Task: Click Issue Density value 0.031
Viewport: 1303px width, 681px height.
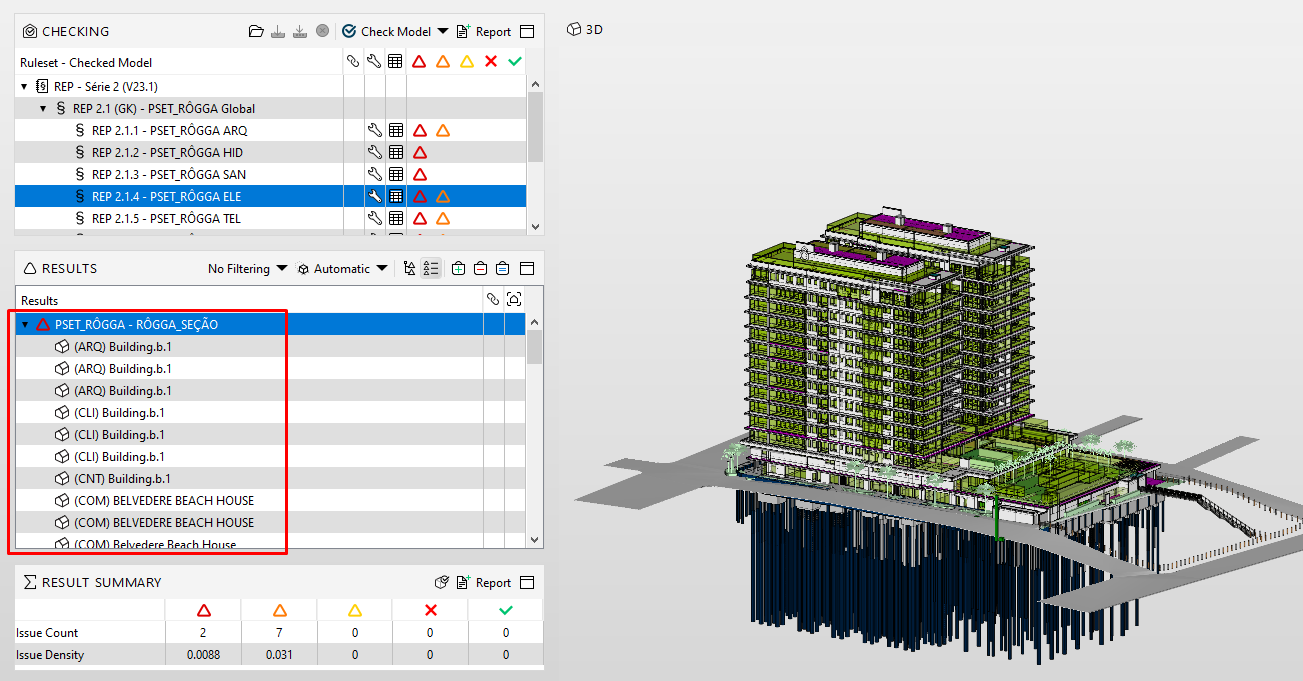Action: [279, 654]
